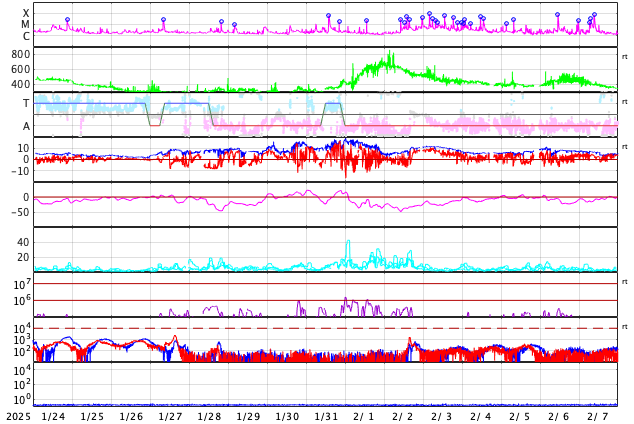Select the 2/ 5 date label
This screenshot has width=634, height=424.
[x=520, y=416]
